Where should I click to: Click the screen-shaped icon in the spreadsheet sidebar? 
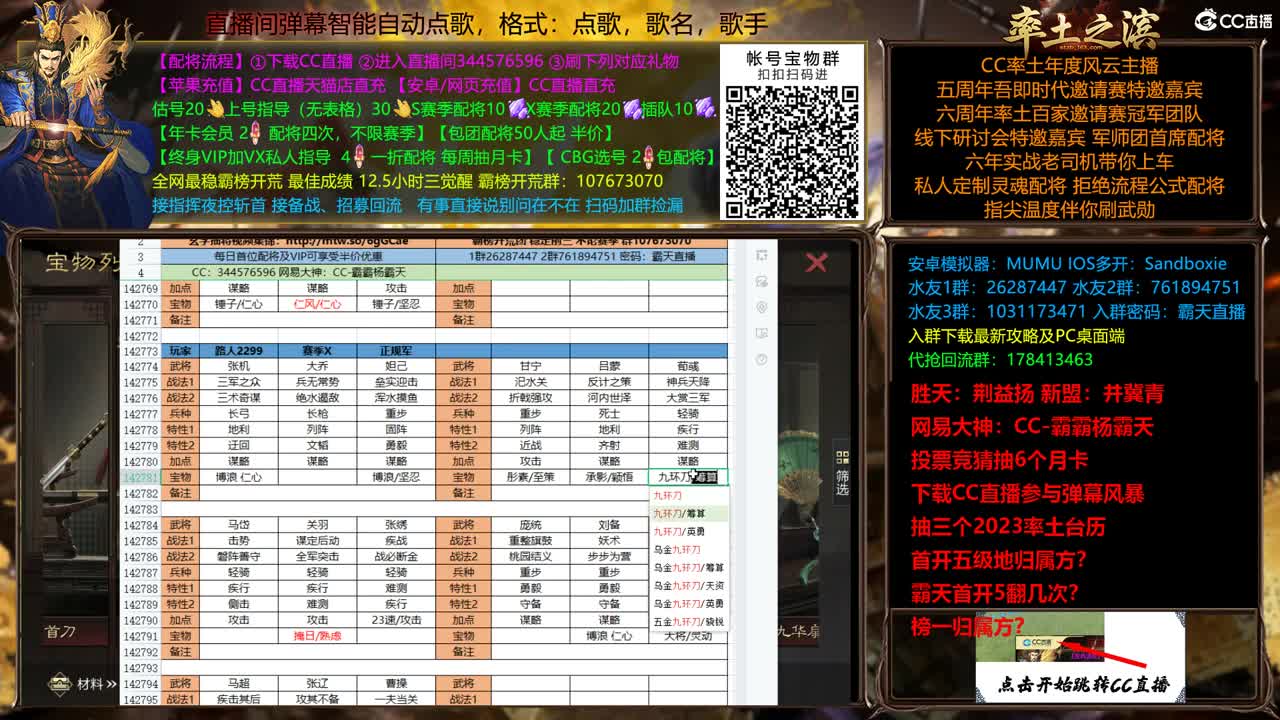pyautogui.click(x=762, y=333)
